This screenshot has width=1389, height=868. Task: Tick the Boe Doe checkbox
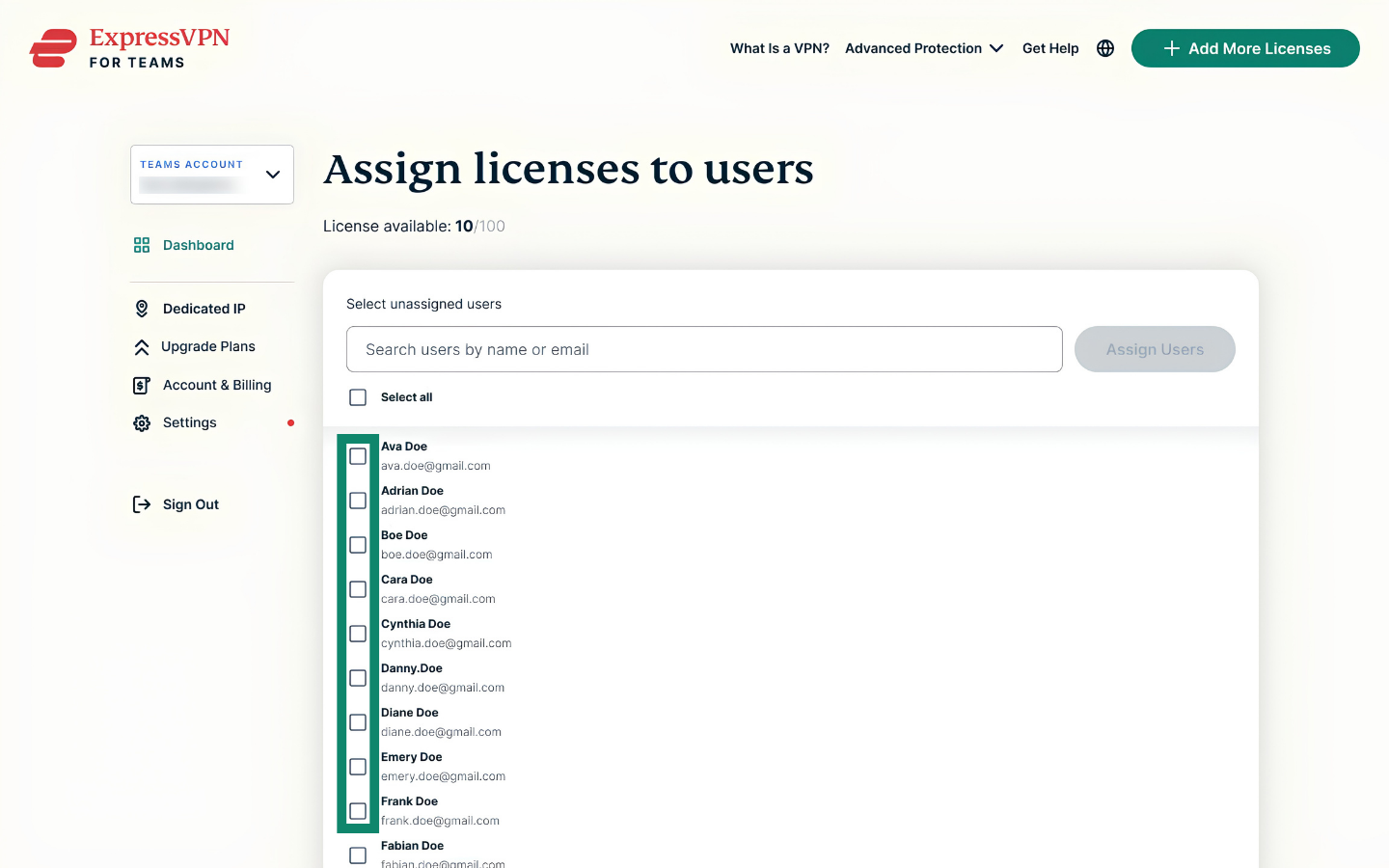[358, 545]
